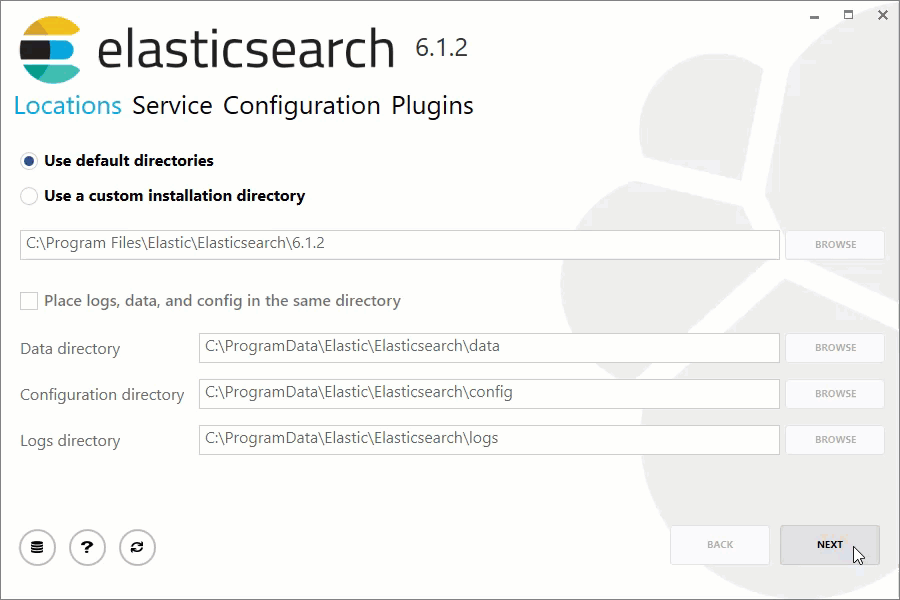Click the Data directory path field
This screenshot has height=600, width=900.
[489, 347]
